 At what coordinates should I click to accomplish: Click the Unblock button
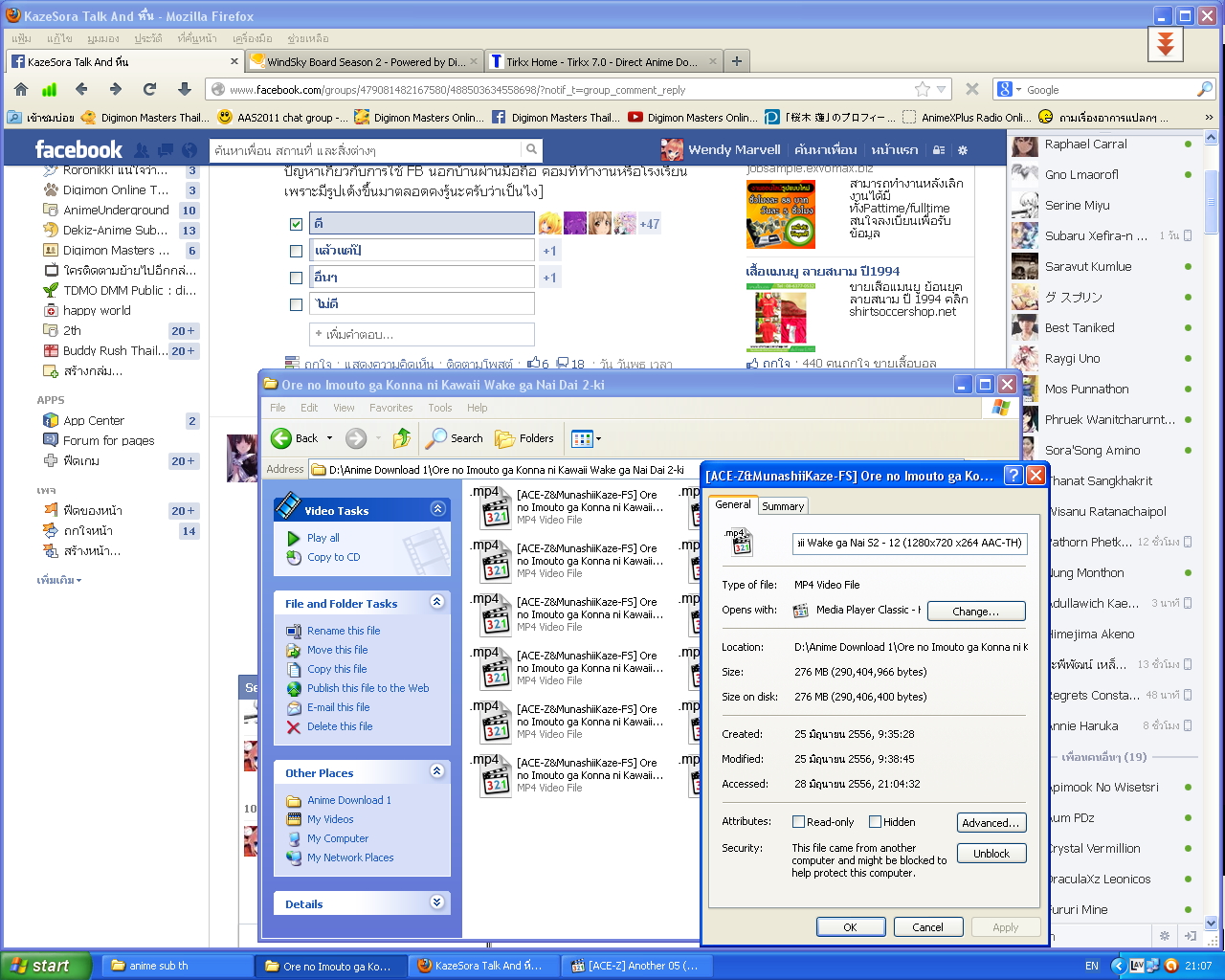click(991, 853)
